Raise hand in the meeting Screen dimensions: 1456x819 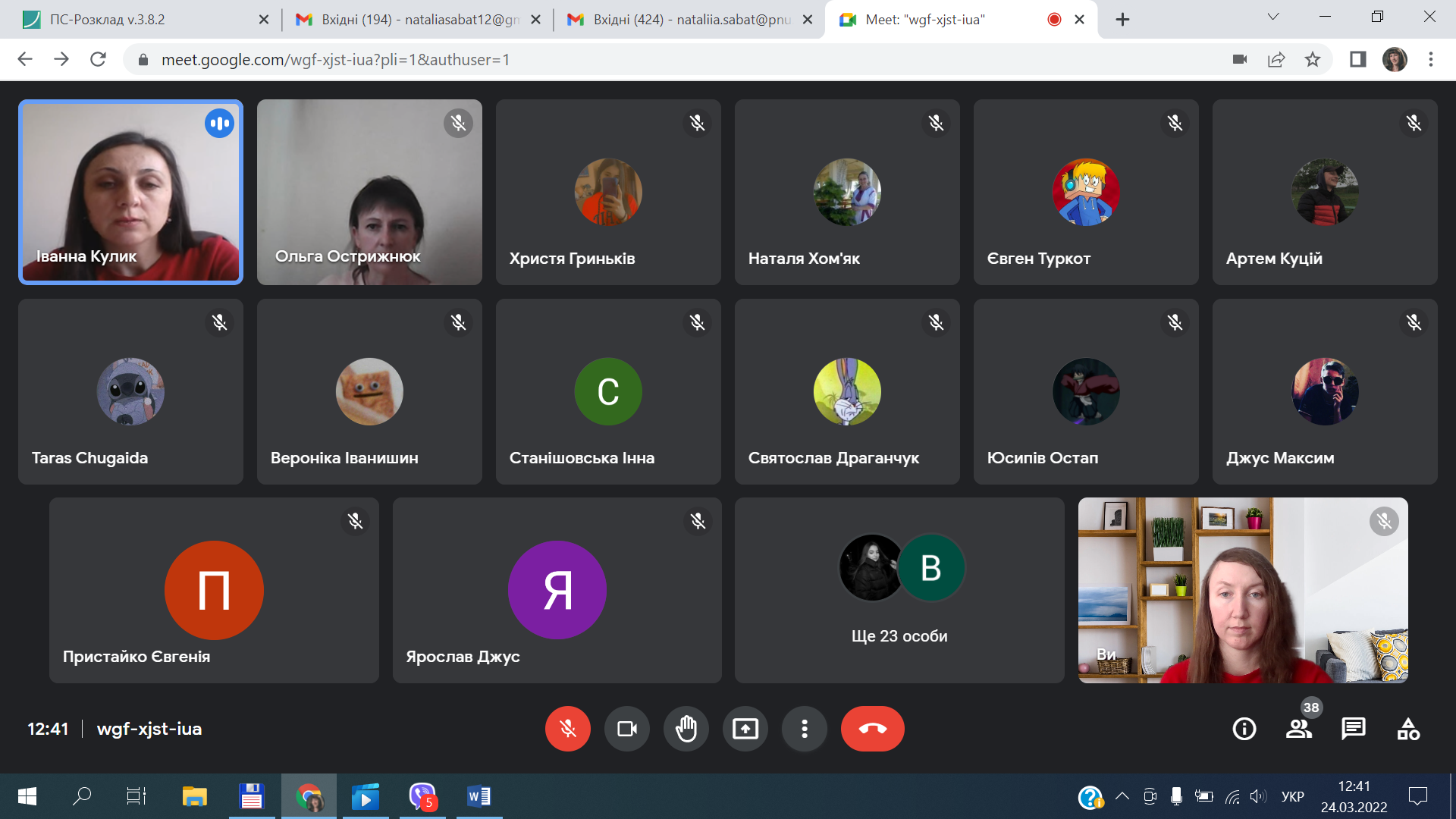(x=686, y=729)
